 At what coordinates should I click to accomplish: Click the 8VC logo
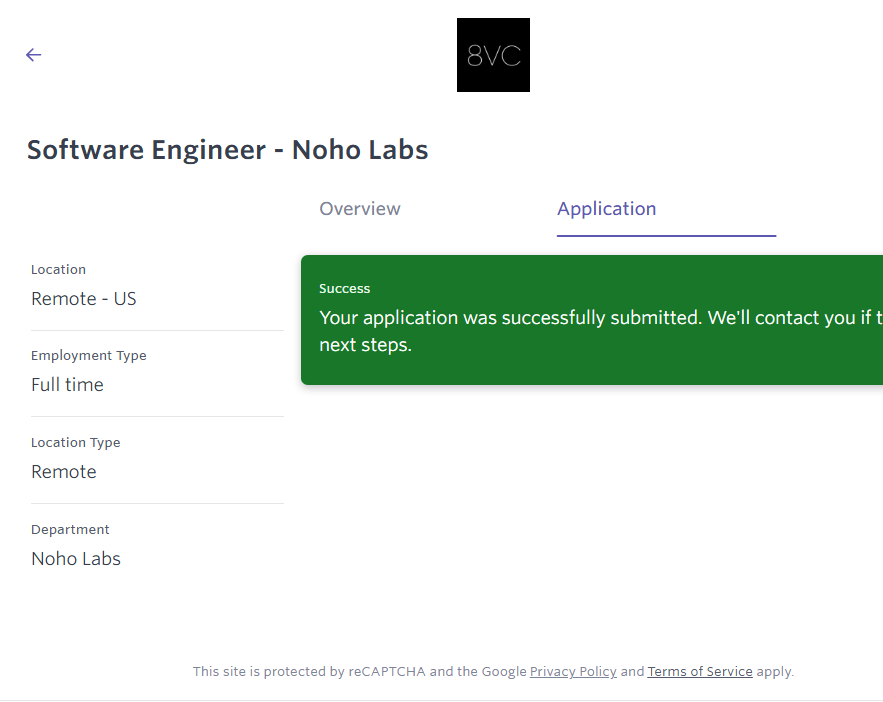click(x=493, y=55)
